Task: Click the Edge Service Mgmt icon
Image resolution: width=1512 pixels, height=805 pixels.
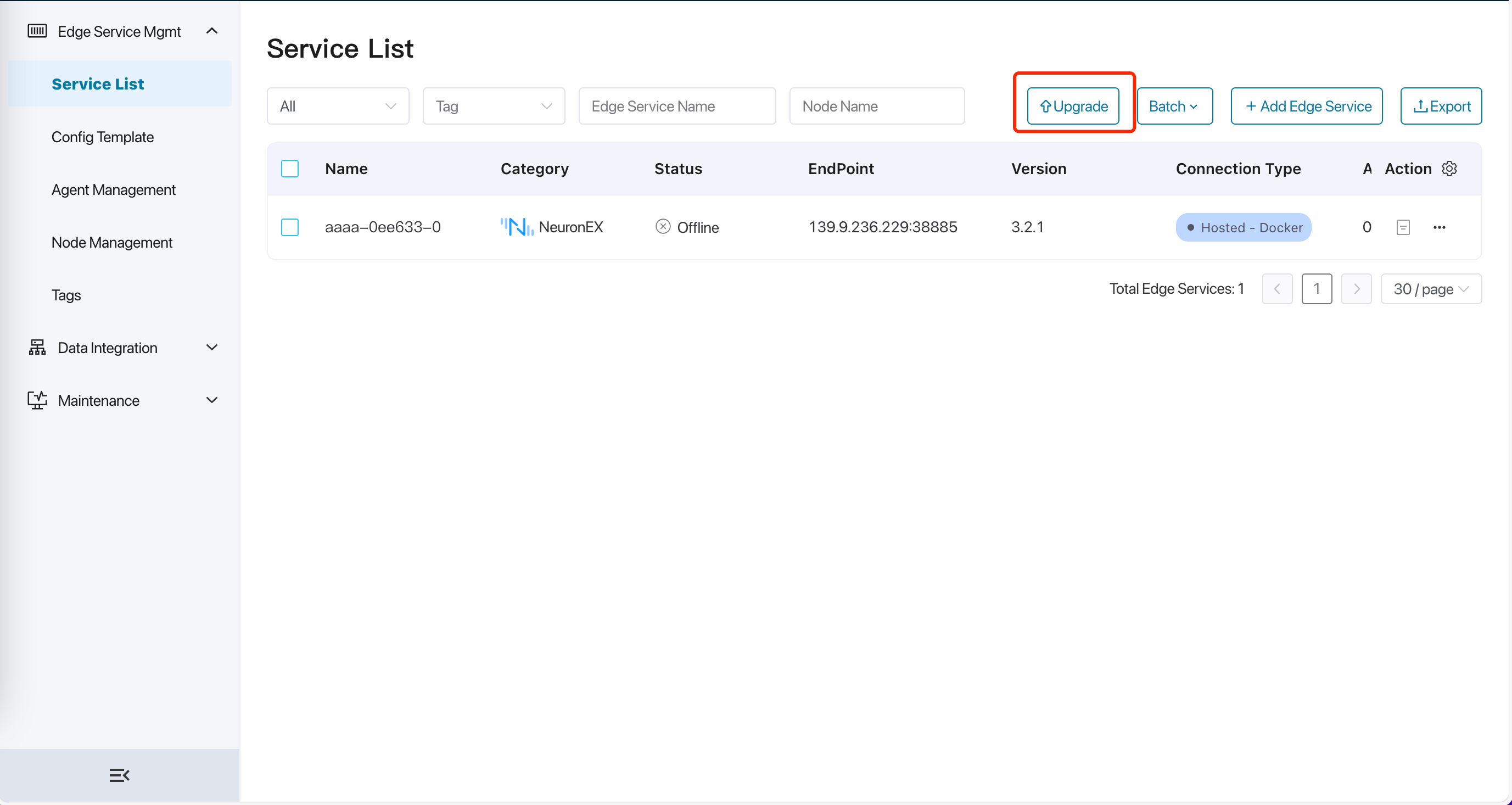Action: 37,31
